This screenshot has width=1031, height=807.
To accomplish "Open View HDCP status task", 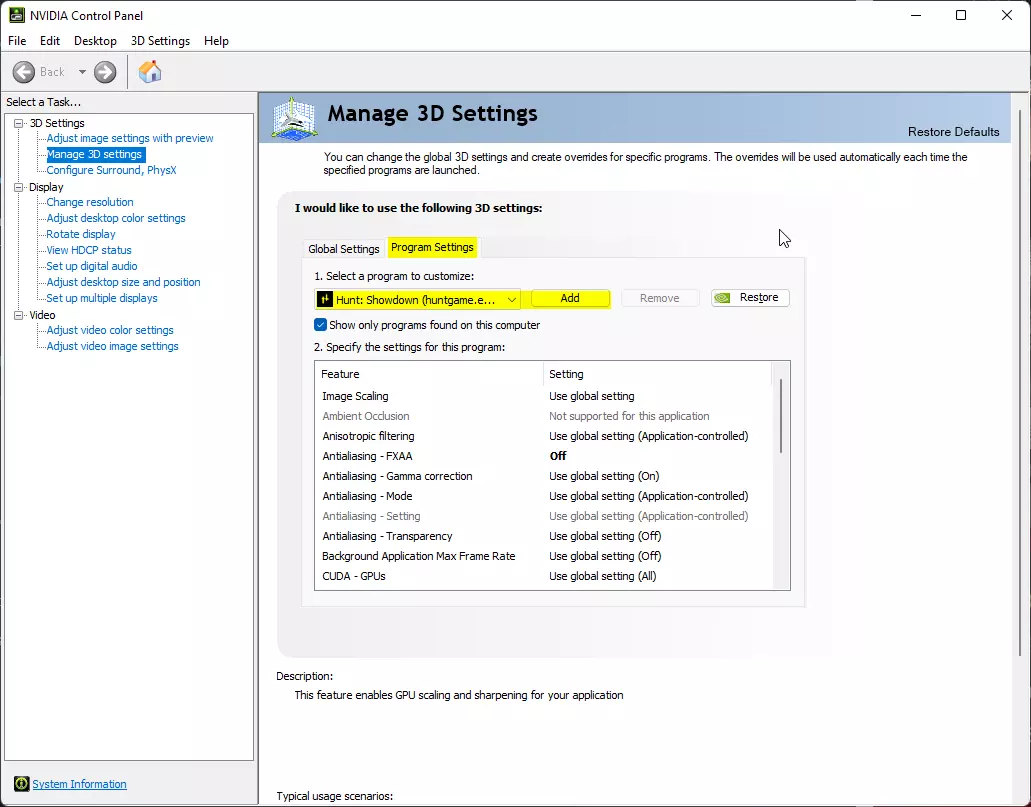I will click(89, 250).
